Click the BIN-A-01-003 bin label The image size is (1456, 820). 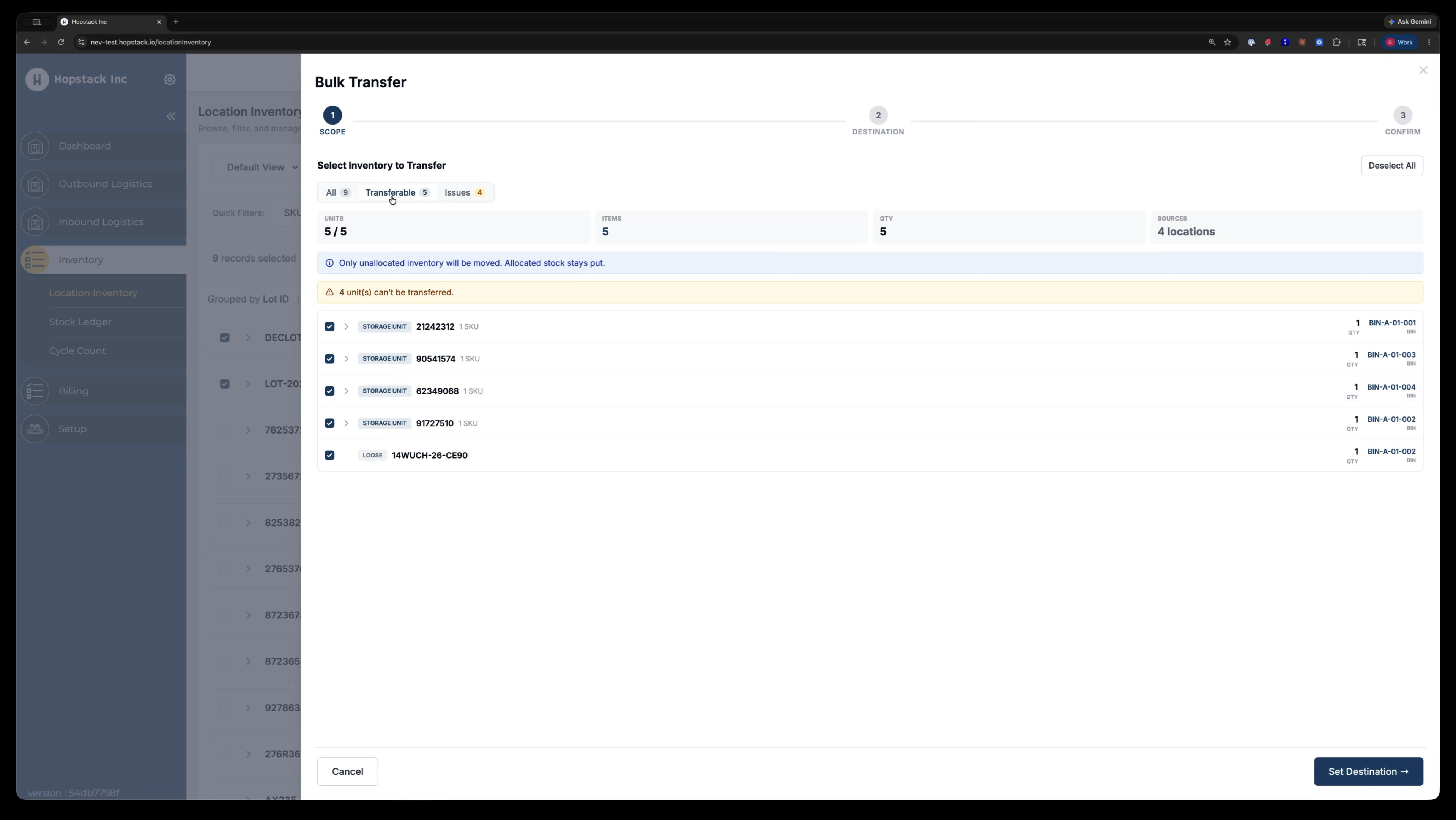[x=1391, y=355]
